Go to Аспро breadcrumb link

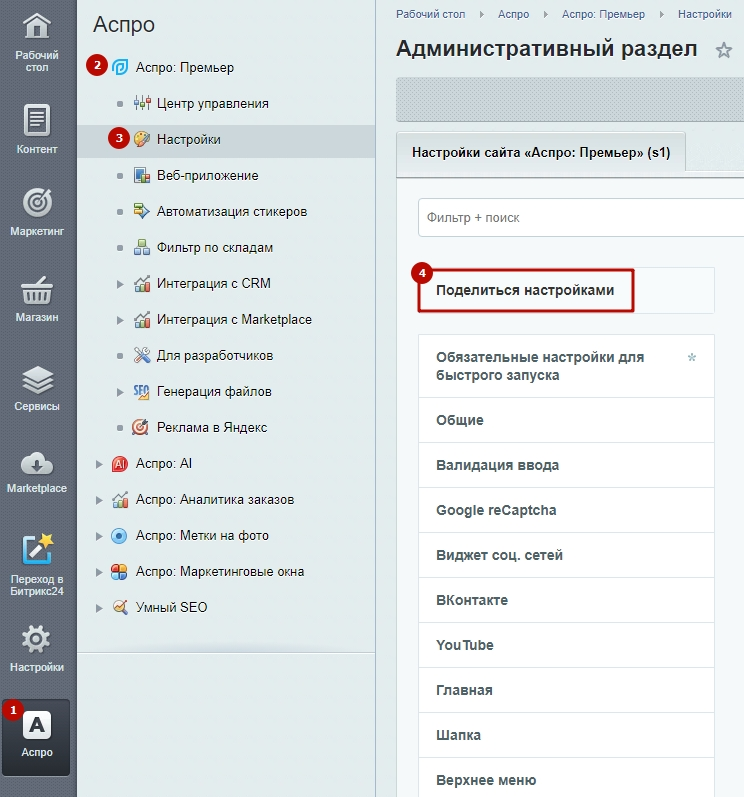click(513, 14)
